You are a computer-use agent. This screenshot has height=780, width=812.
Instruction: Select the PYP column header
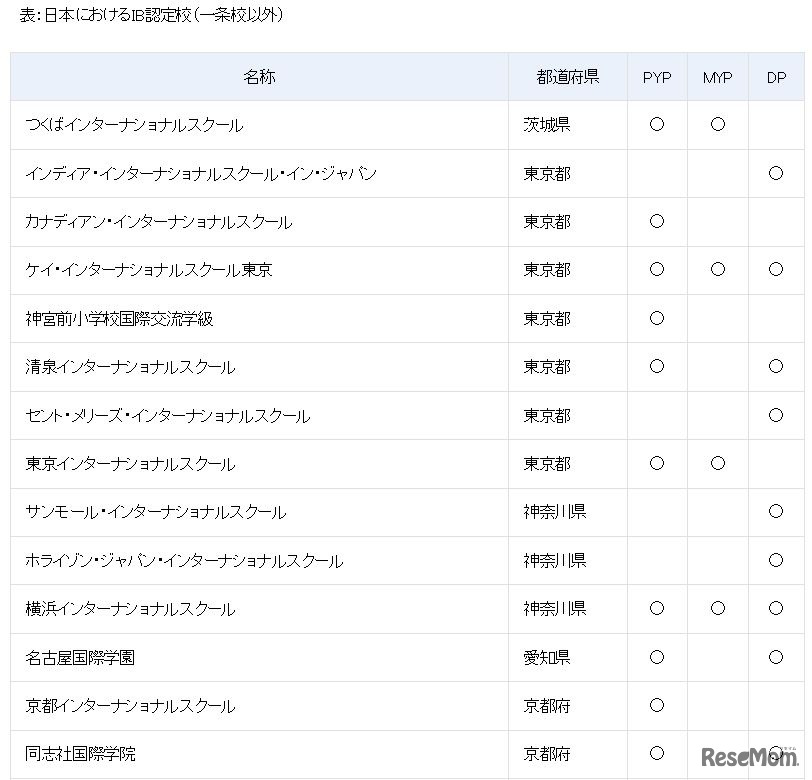[x=657, y=76]
